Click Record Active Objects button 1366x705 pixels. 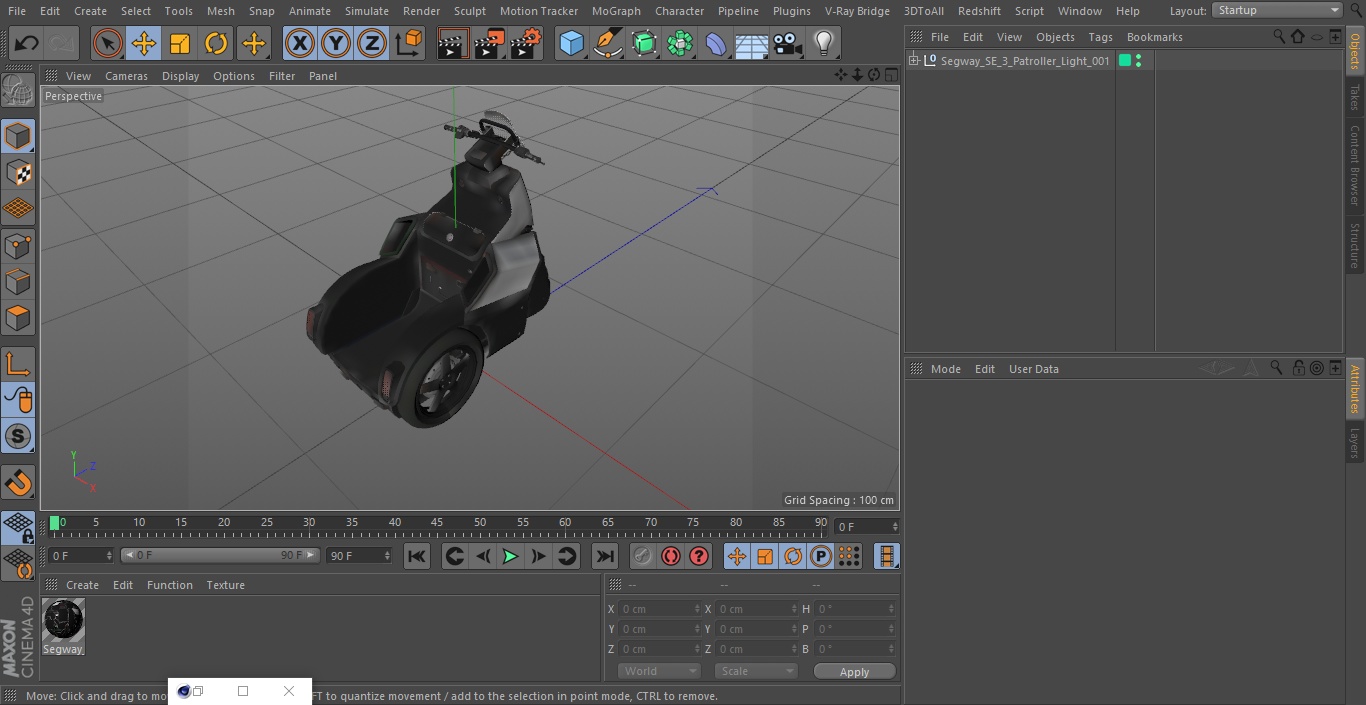point(643,556)
